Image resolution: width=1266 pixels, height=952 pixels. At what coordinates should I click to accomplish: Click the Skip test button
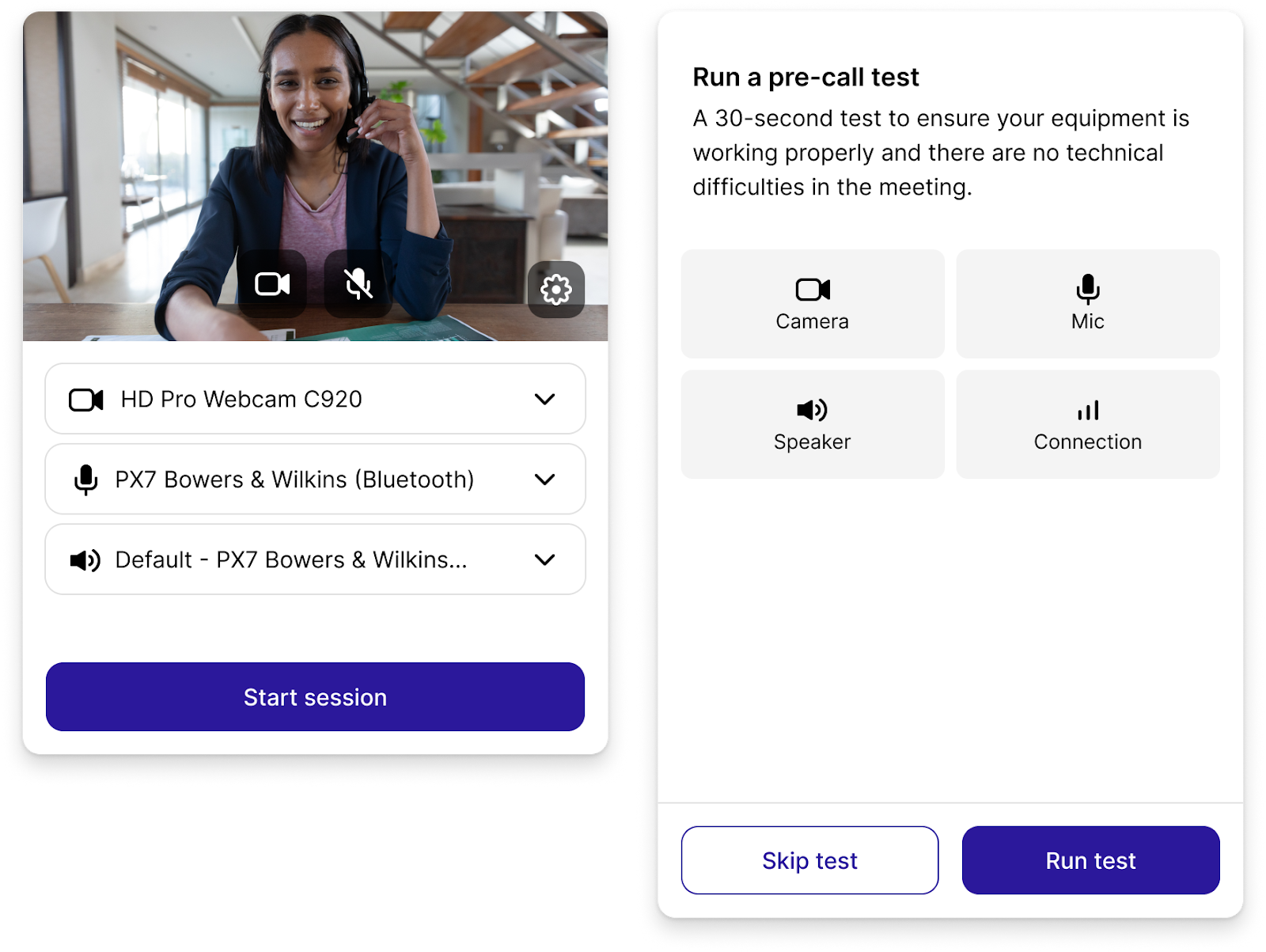pos(809,860)
